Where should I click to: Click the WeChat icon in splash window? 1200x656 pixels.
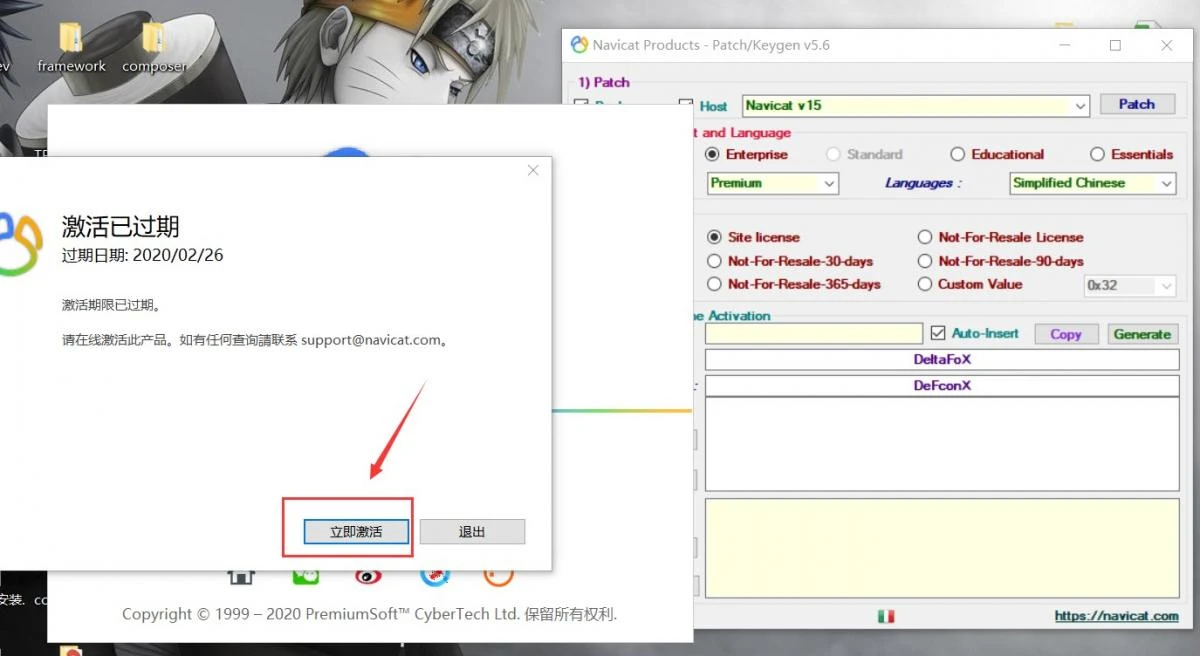(x=305, y=576)
